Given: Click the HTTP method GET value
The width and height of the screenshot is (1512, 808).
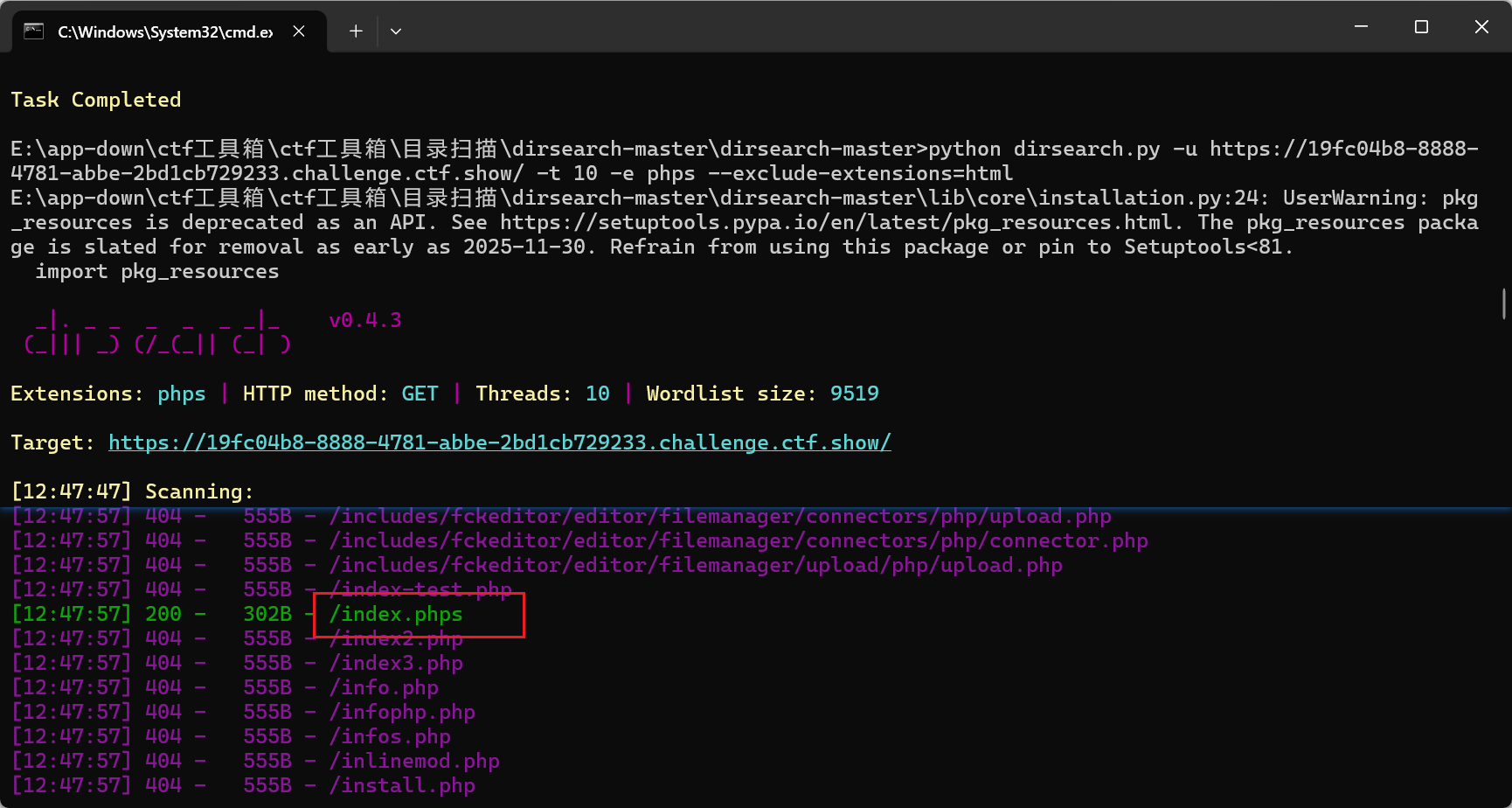Looking at the screenshot, I should 420,394.
